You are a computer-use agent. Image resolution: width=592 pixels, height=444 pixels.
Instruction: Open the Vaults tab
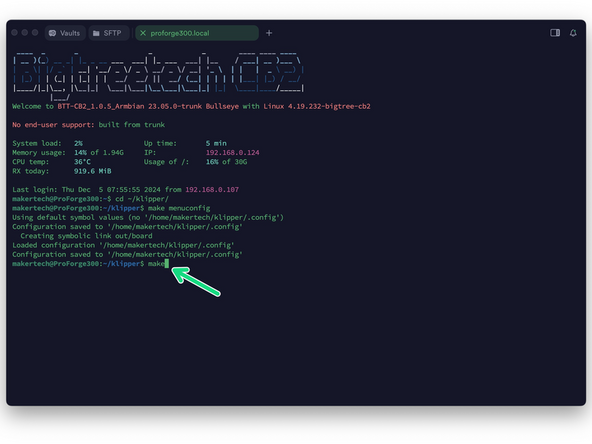point(65,33)
